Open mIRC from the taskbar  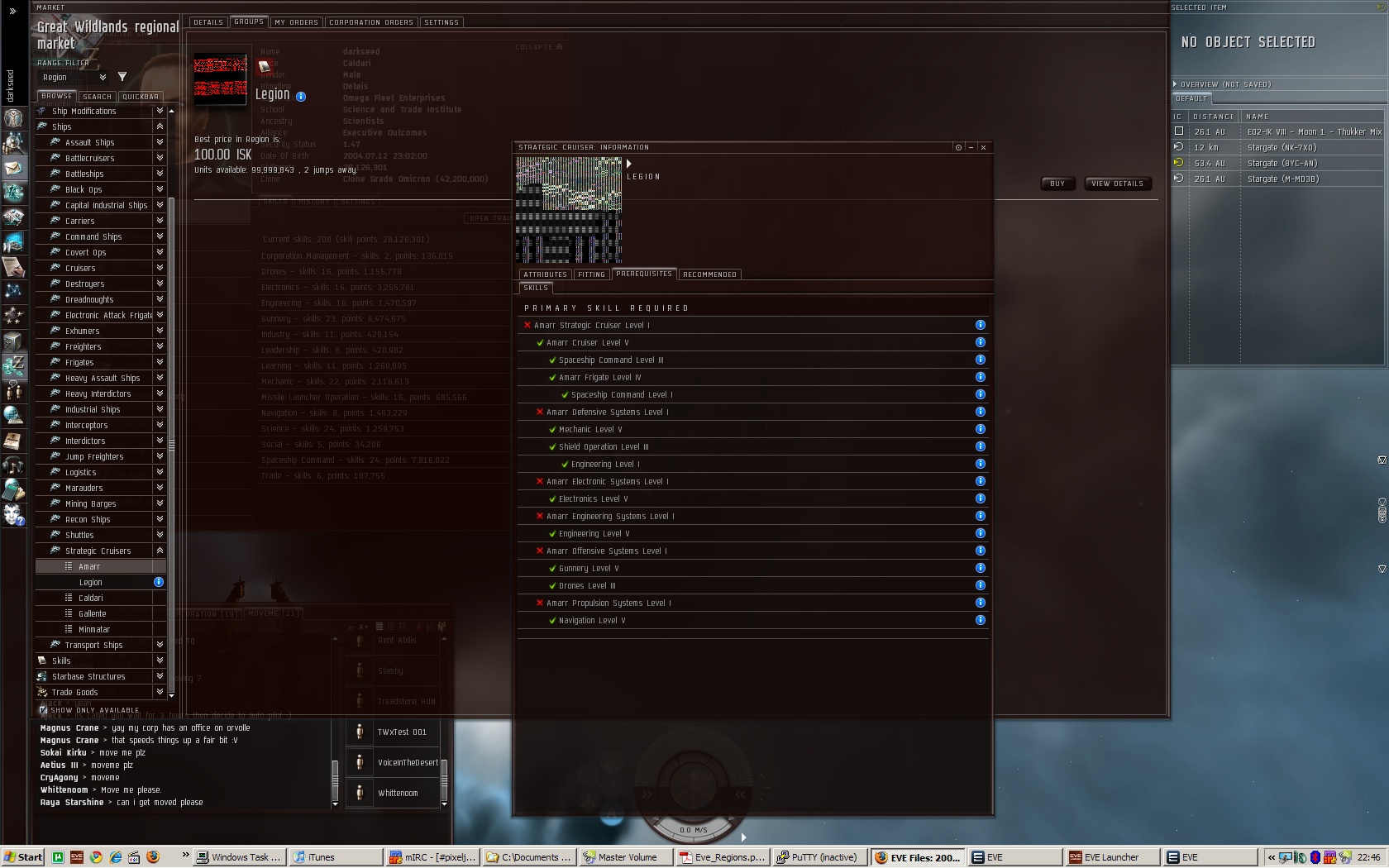(432, 857)
